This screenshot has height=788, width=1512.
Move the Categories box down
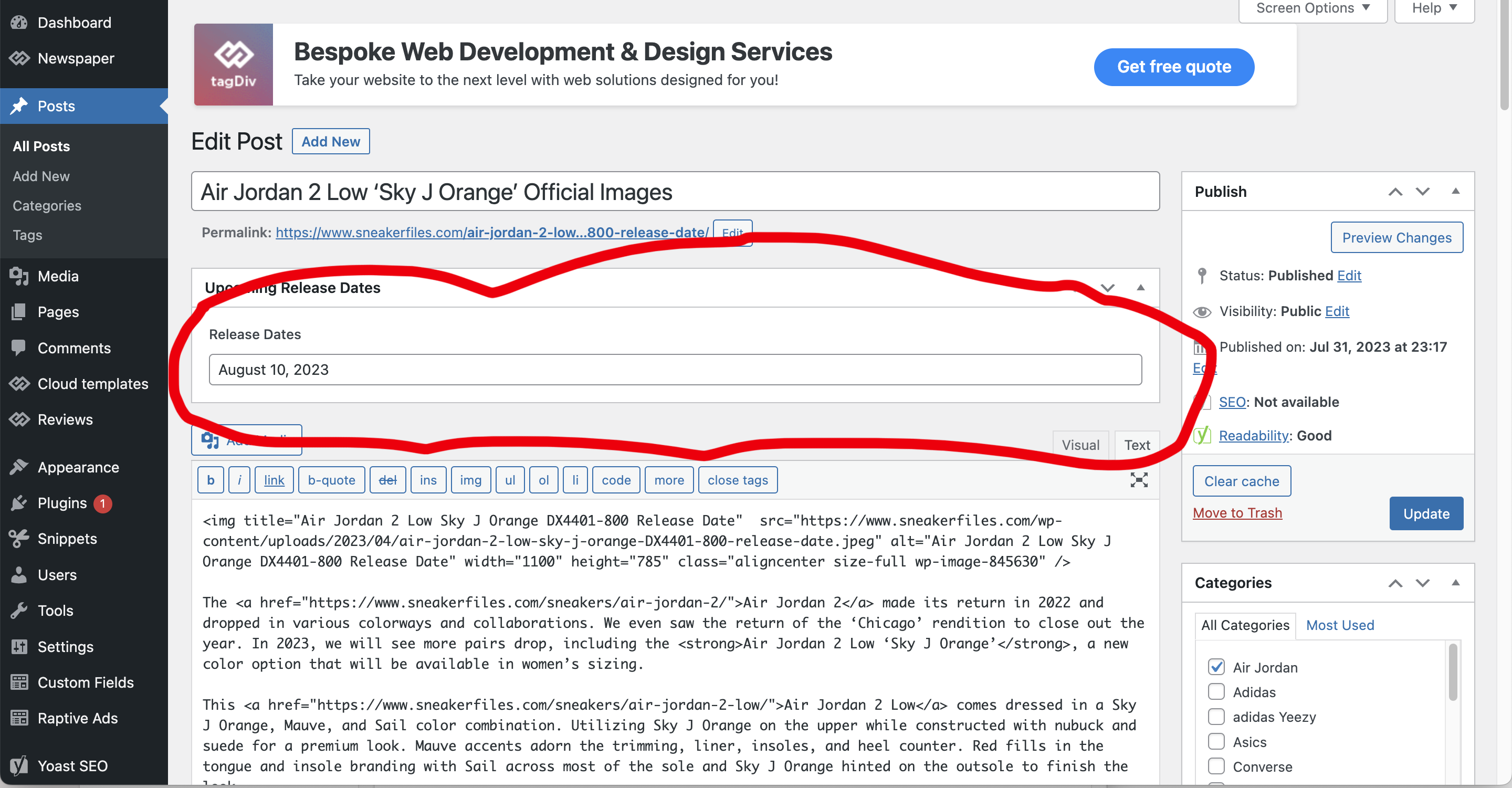1423,583
